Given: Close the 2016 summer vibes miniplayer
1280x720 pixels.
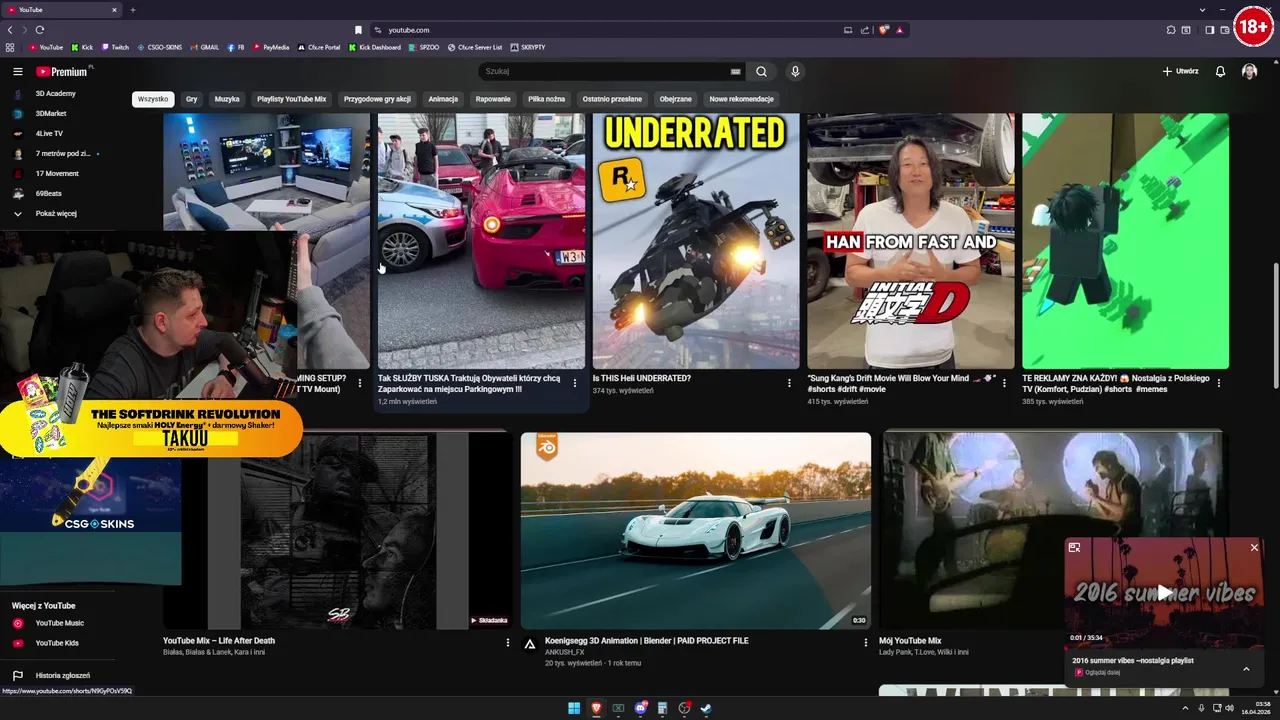Looking at the screenshot, I should pos(1254,548).
